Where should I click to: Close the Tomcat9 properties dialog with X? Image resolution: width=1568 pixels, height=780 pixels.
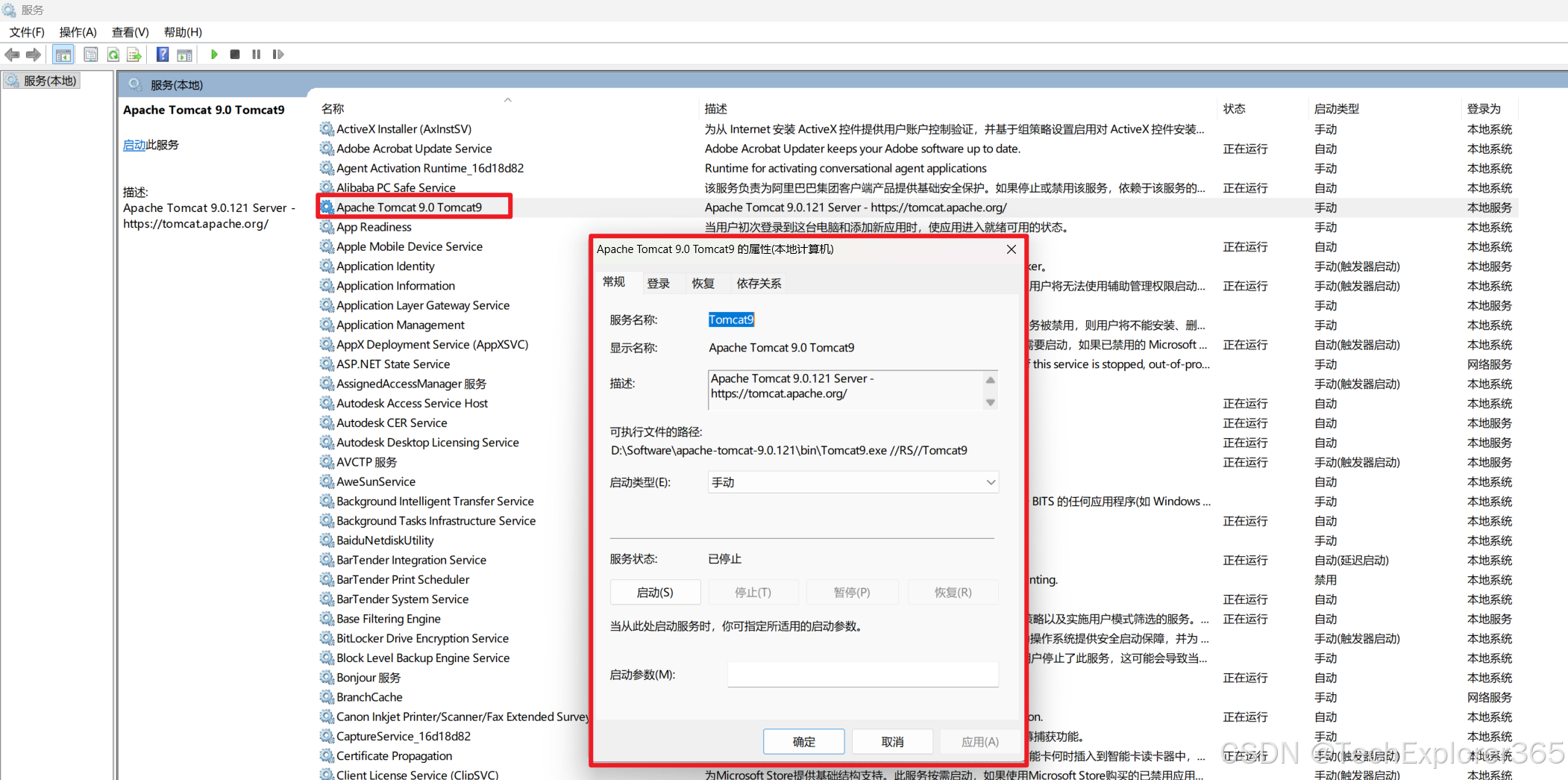(x=1012, y=249)
